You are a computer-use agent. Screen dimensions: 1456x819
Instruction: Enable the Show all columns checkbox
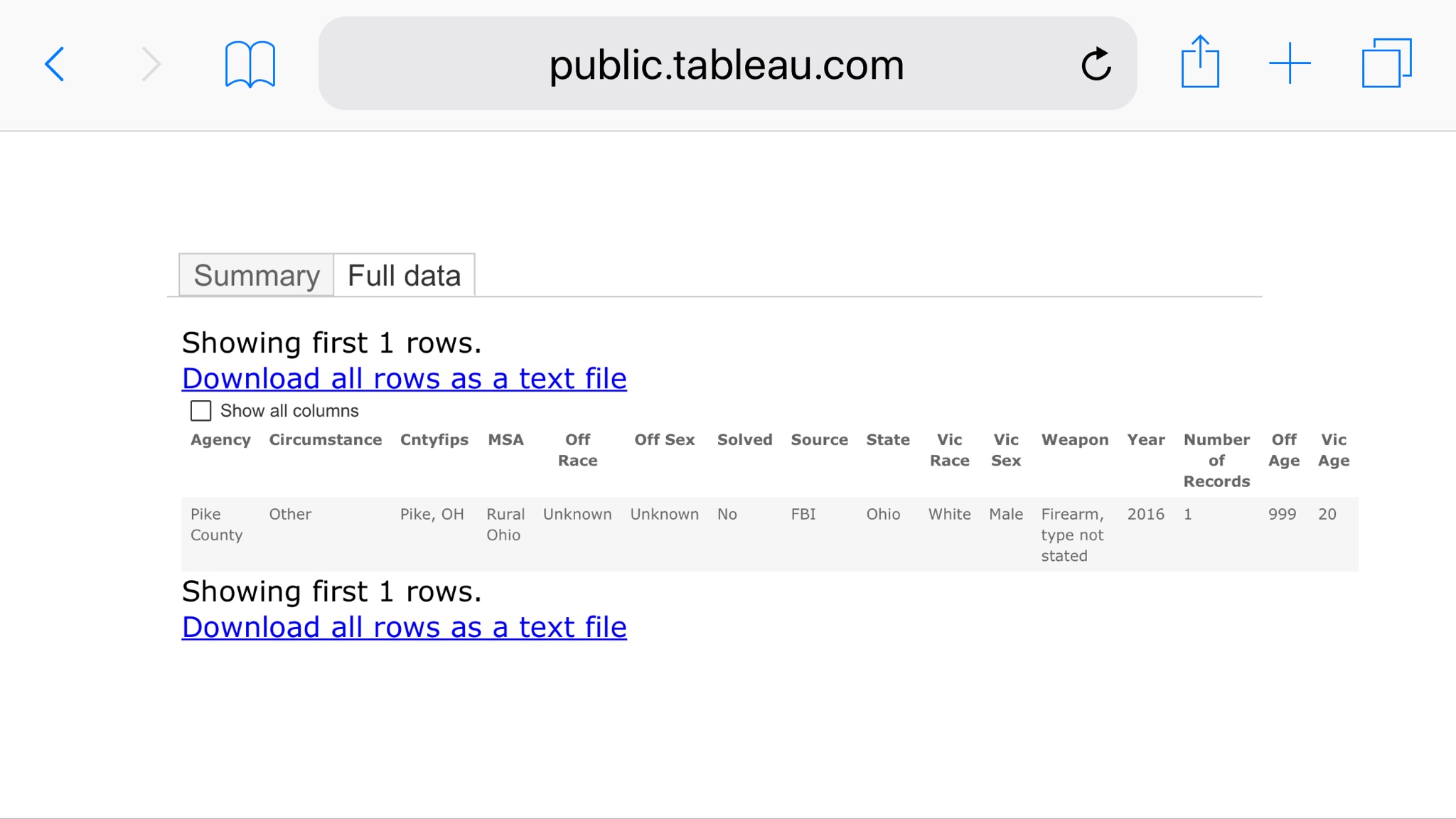click(201, 411)
